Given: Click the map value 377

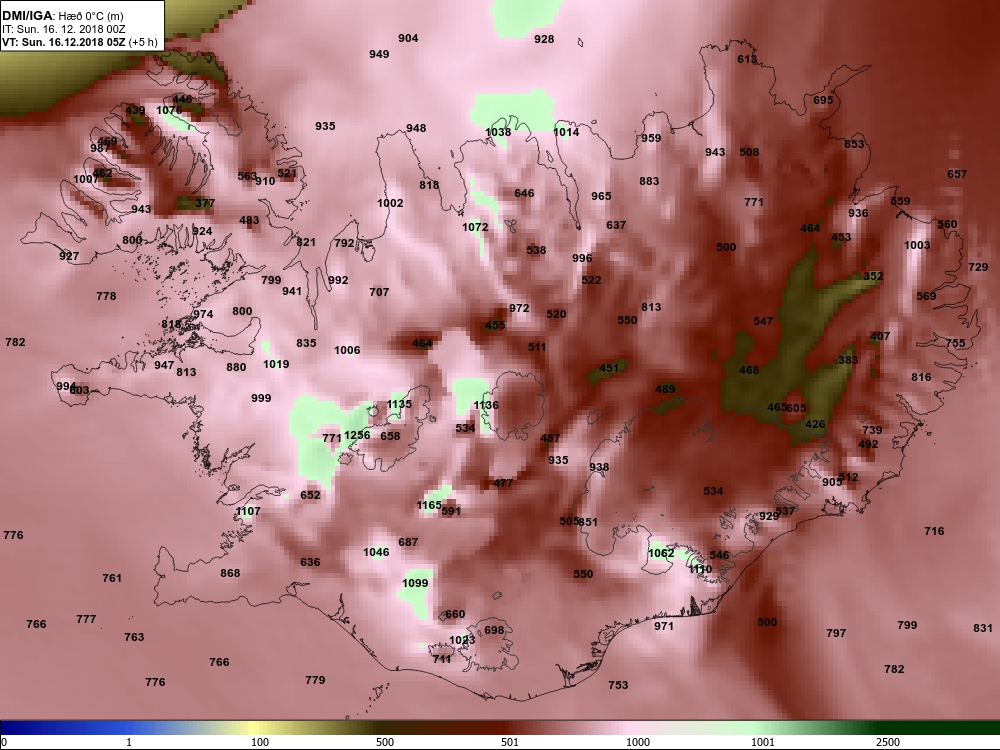Looking at the screenshot, I should click(205, 203).
